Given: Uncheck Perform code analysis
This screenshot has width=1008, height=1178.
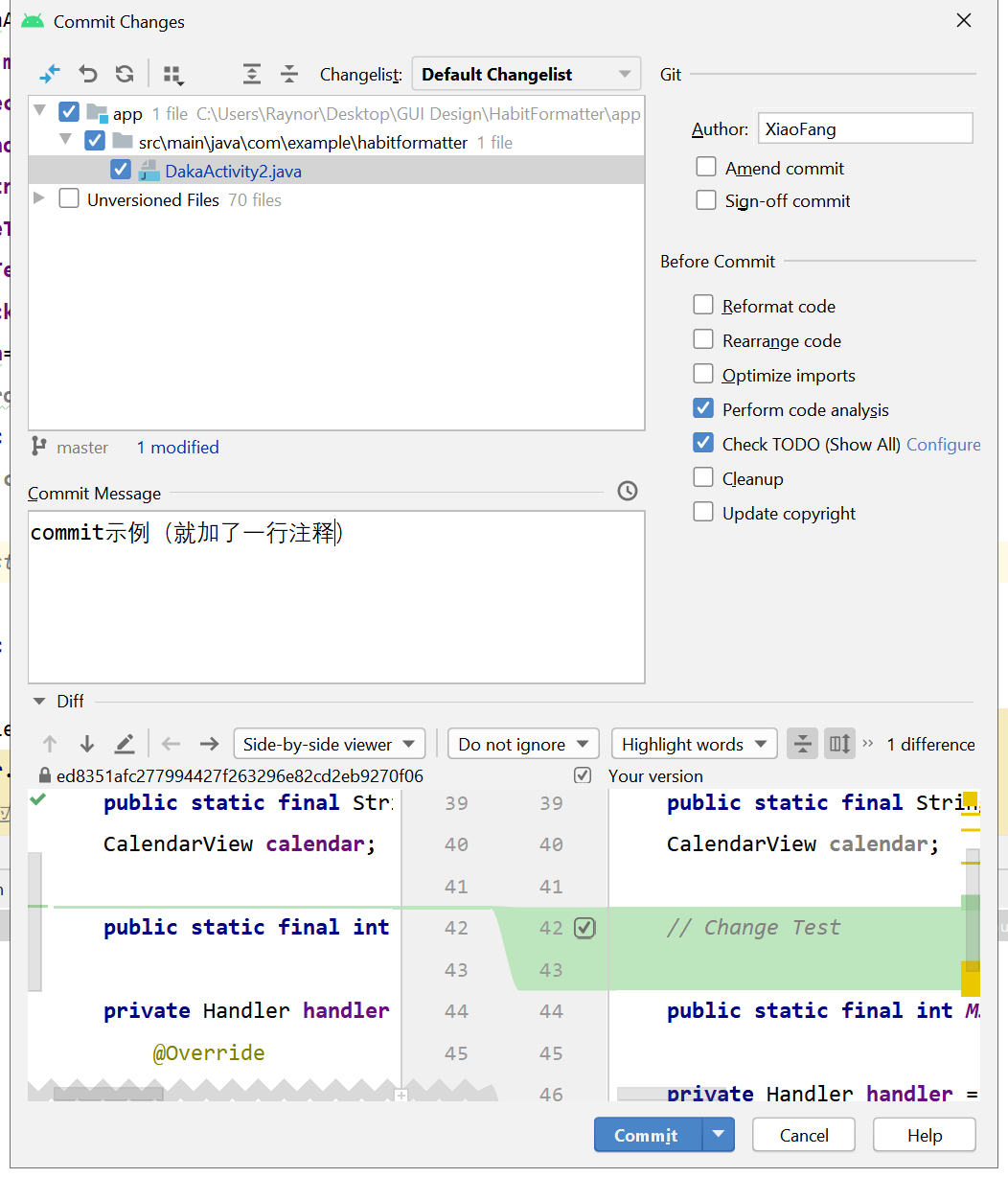Looking at the screenshot, I should [703, 409].
